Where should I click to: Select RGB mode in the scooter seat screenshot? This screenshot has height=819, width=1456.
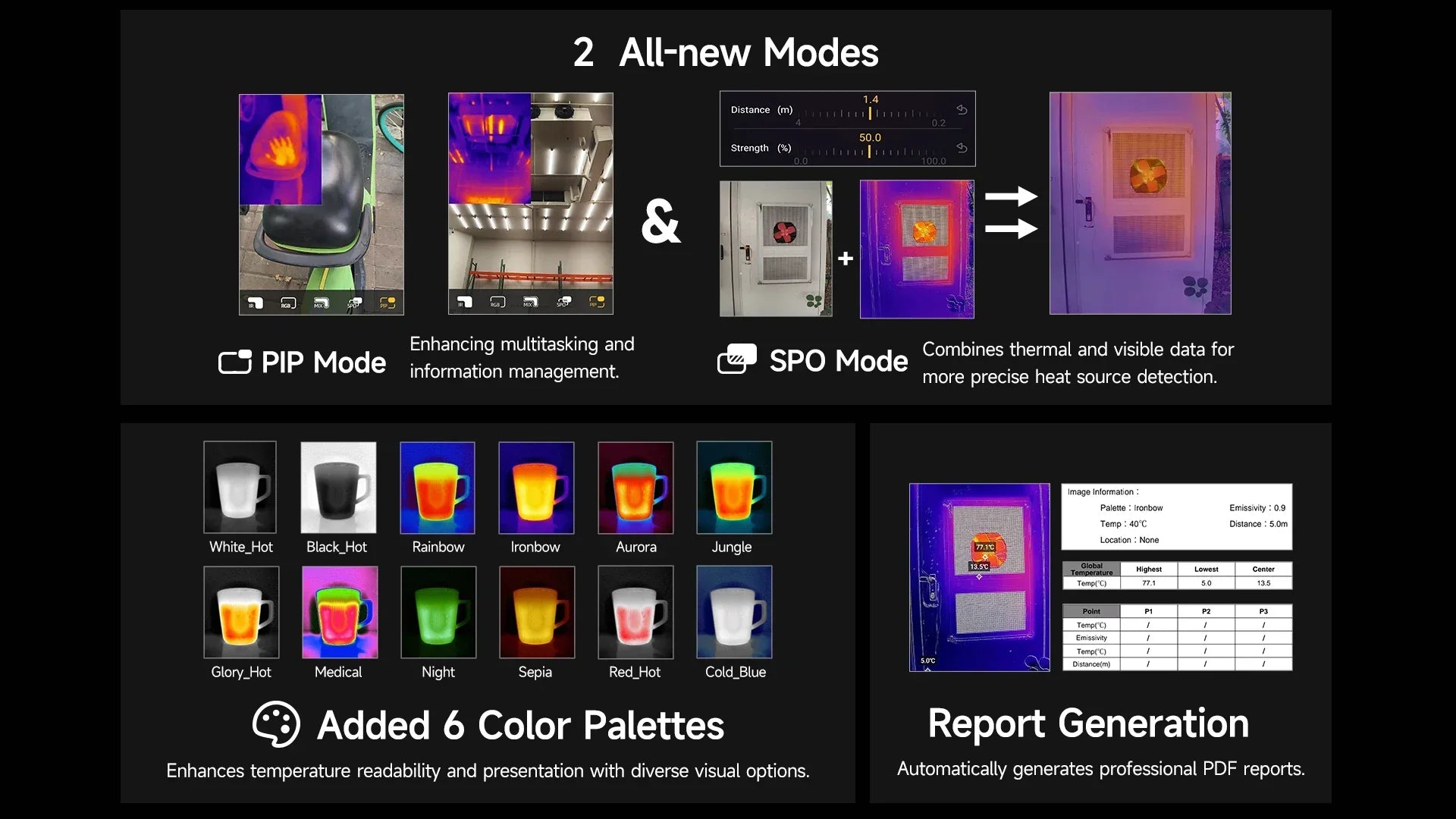point(288,303)
